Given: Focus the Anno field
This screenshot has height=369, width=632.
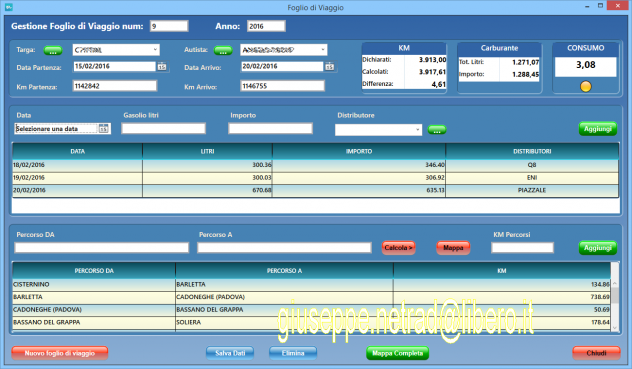Looking at the screenshot, I should 266,26.
